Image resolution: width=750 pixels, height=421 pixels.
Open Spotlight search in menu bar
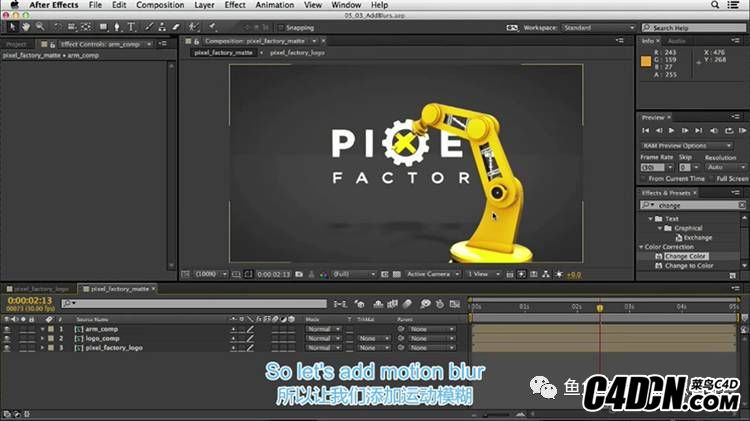click(x=715, y=5)
